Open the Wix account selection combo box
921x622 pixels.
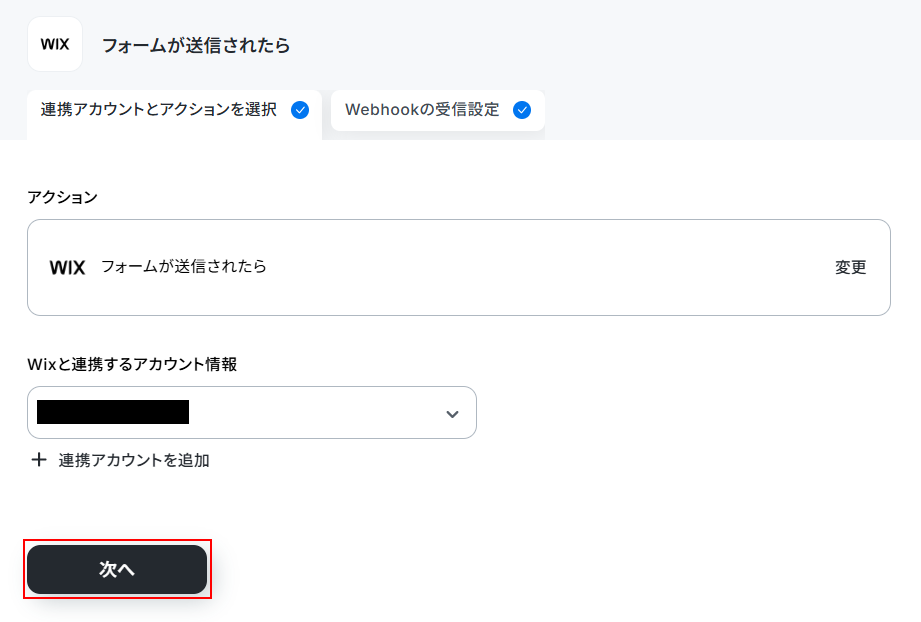coord(251,412)
